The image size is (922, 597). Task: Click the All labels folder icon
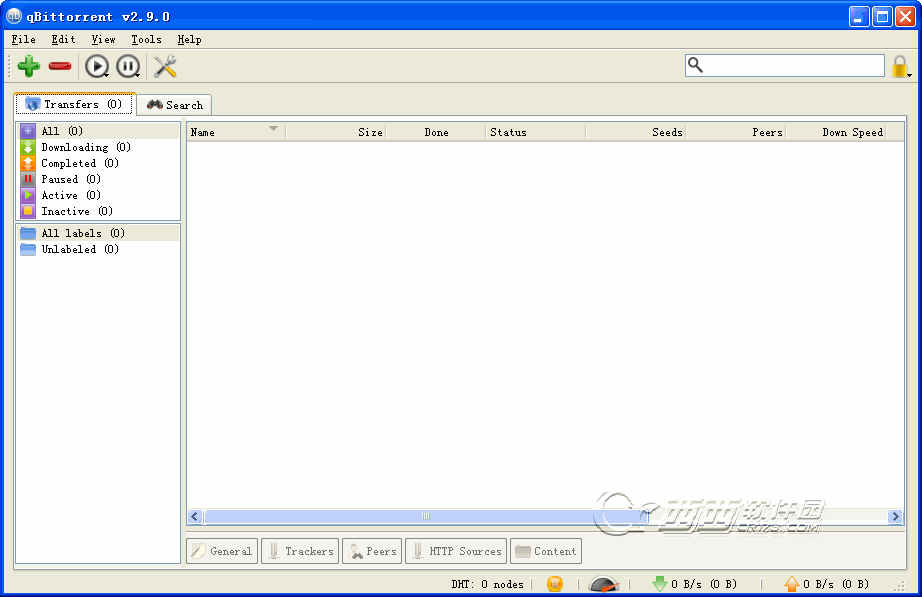pos(28,233)
